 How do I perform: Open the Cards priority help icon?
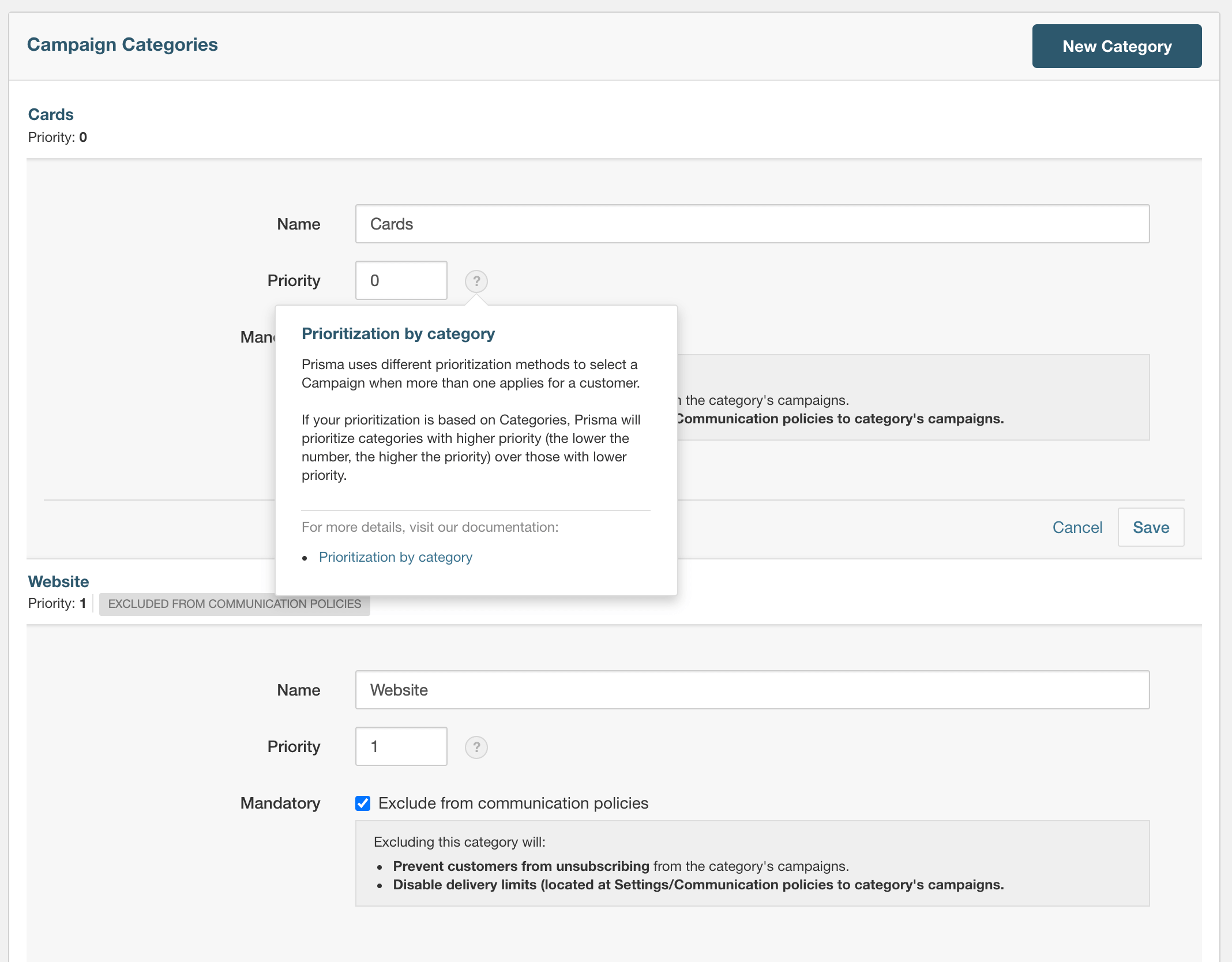(476, 281)
